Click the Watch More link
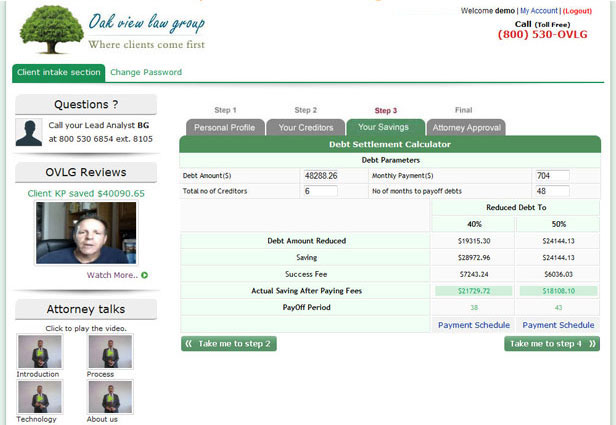 (x=112, y=275)
